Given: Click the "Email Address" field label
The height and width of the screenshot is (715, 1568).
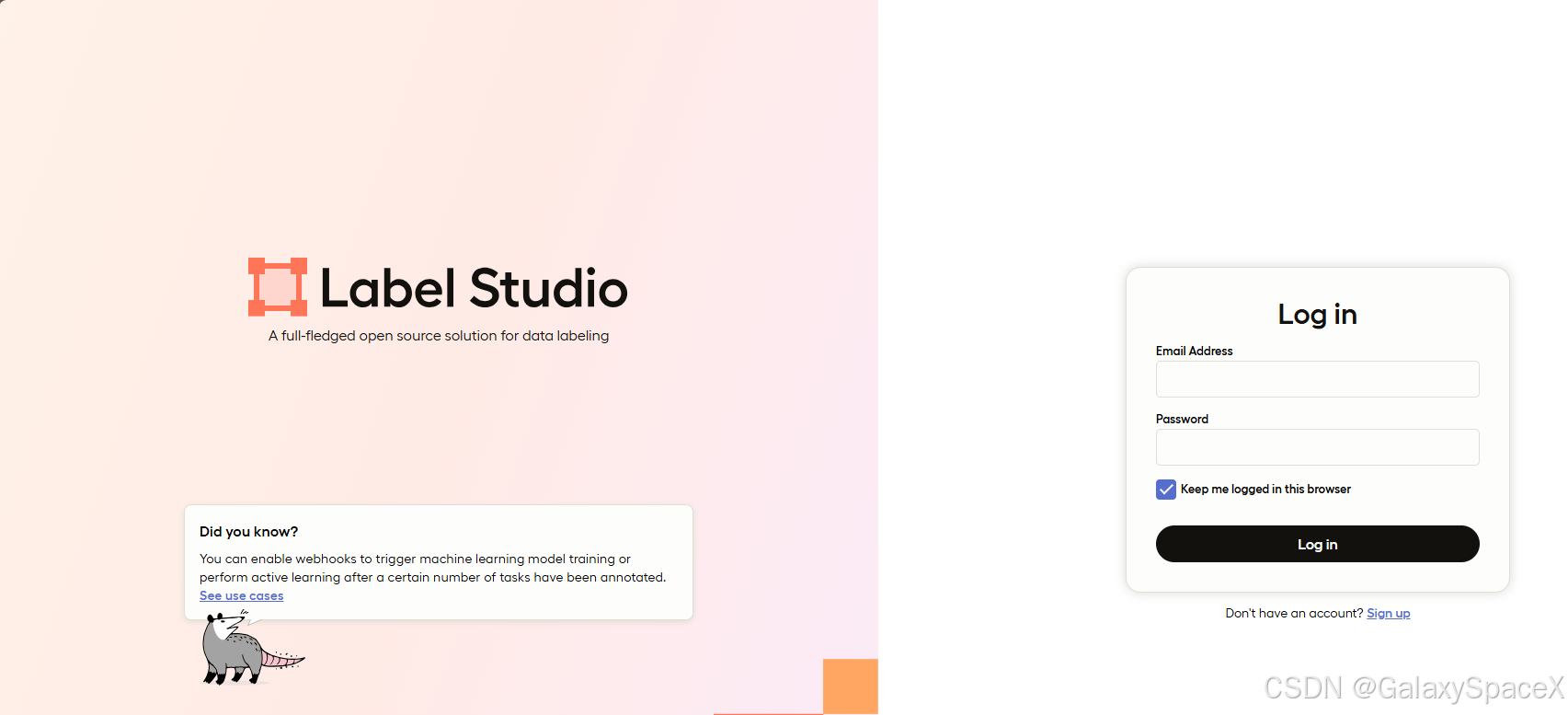Looking at the screenshot, I should pos(1194,351).
